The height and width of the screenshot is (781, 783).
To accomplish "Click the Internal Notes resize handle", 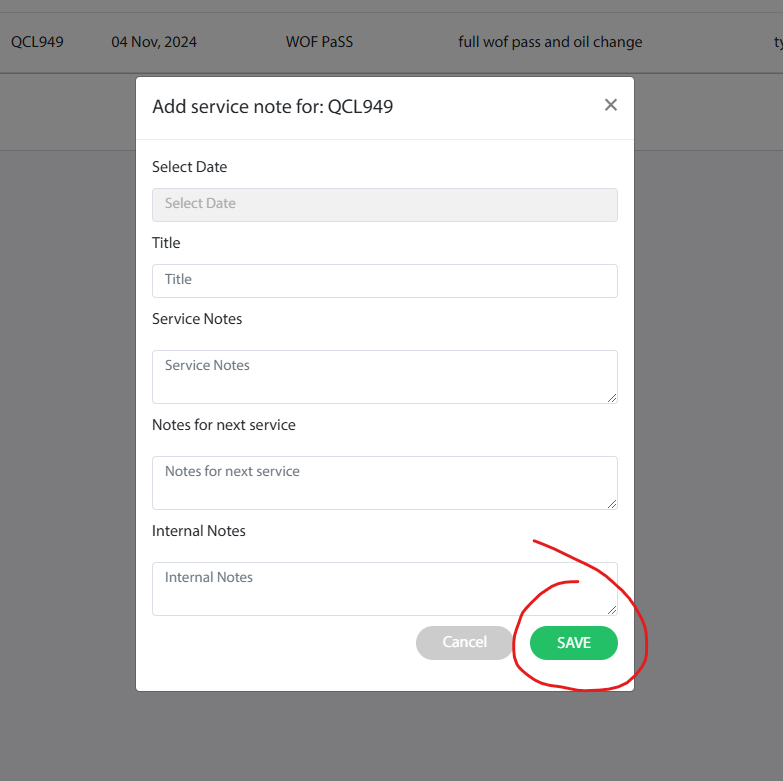I will pyautogui.click(x=611, y=609).
